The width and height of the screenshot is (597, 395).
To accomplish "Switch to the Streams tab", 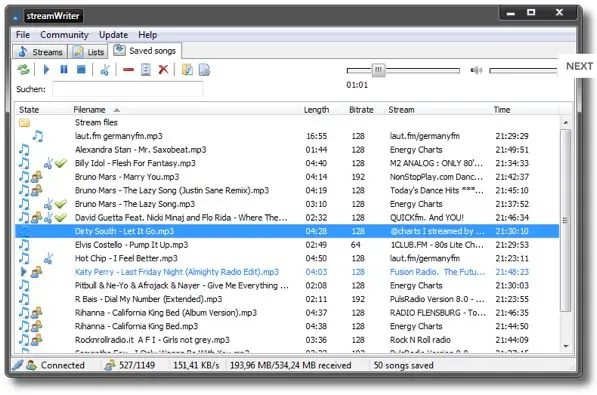I will pyautogui.click(x=40, y=52).
